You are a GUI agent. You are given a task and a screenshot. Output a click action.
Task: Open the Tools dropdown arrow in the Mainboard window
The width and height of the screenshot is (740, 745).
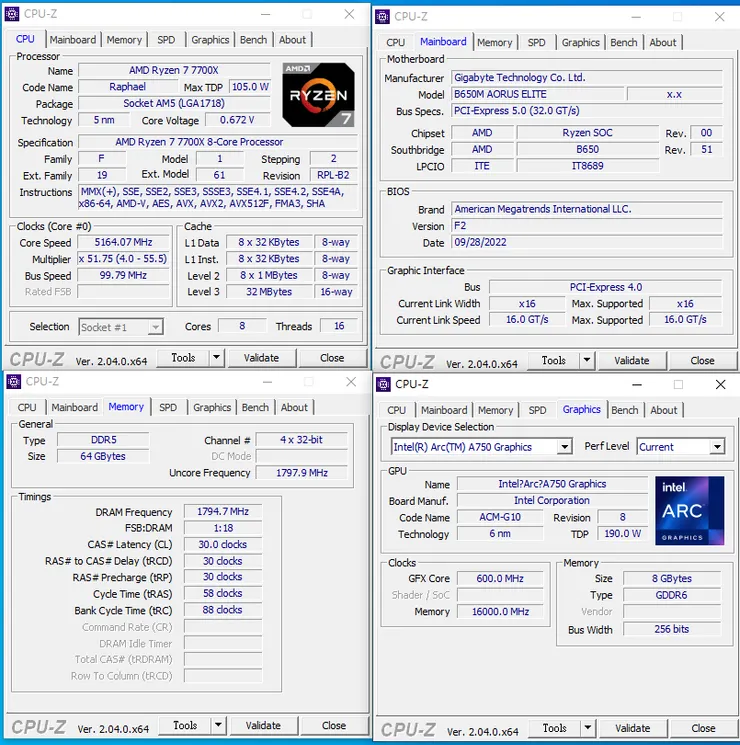(x=586, y=361)
